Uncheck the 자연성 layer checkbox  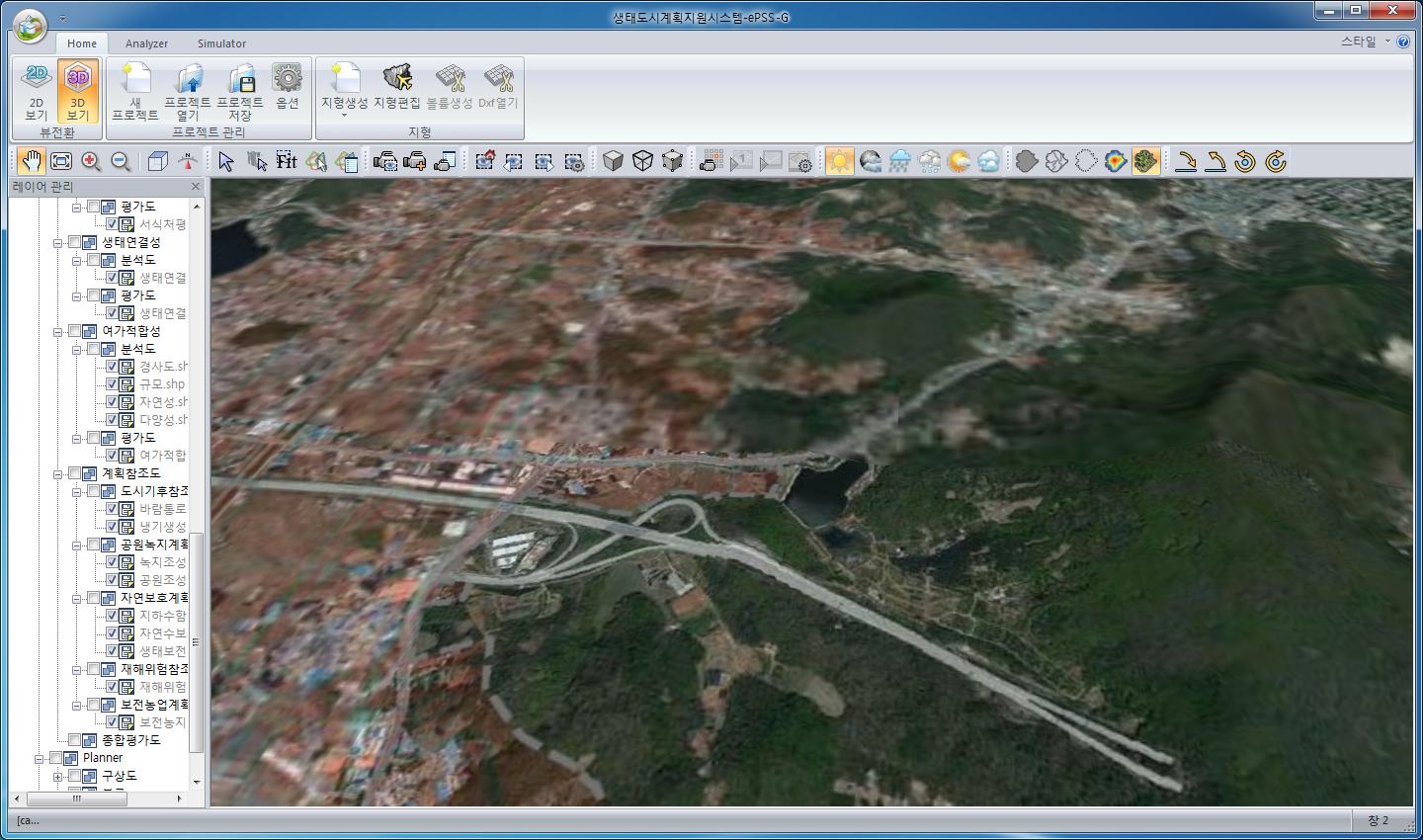click(x=112, y=402)
